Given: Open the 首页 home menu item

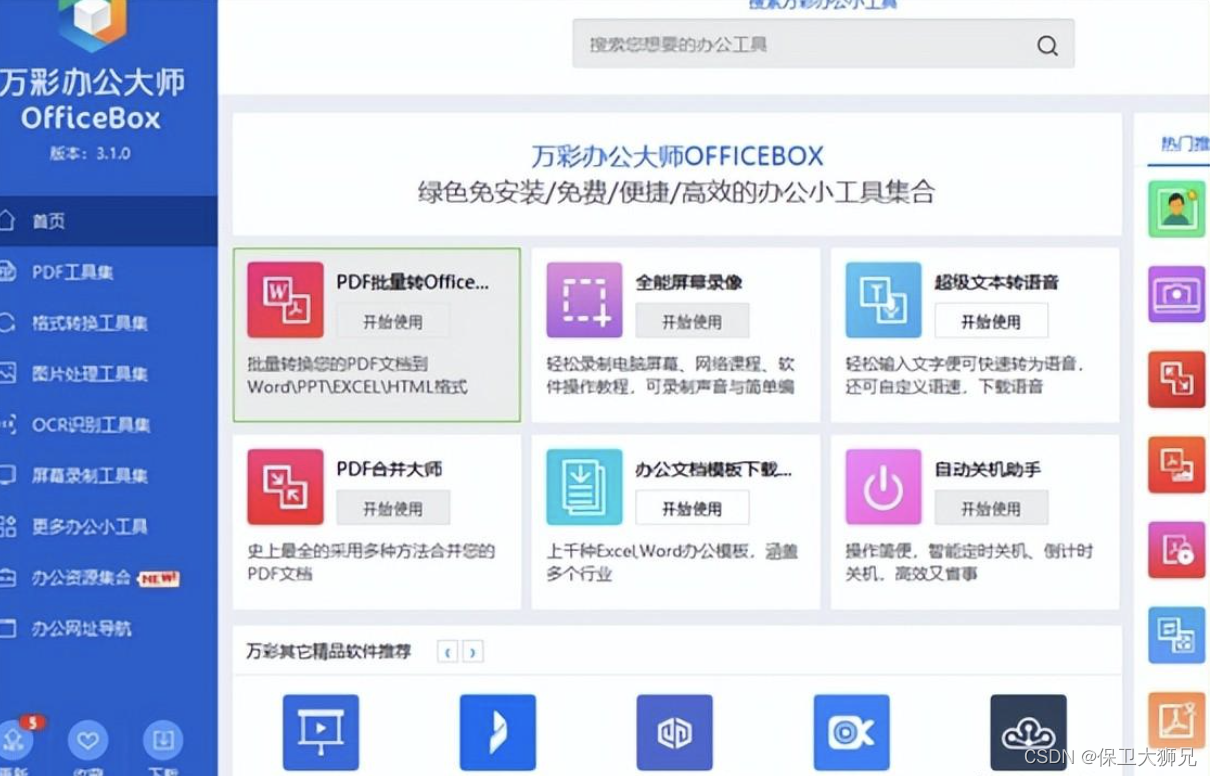Looking at the screenshot, I should coord(108,221).
